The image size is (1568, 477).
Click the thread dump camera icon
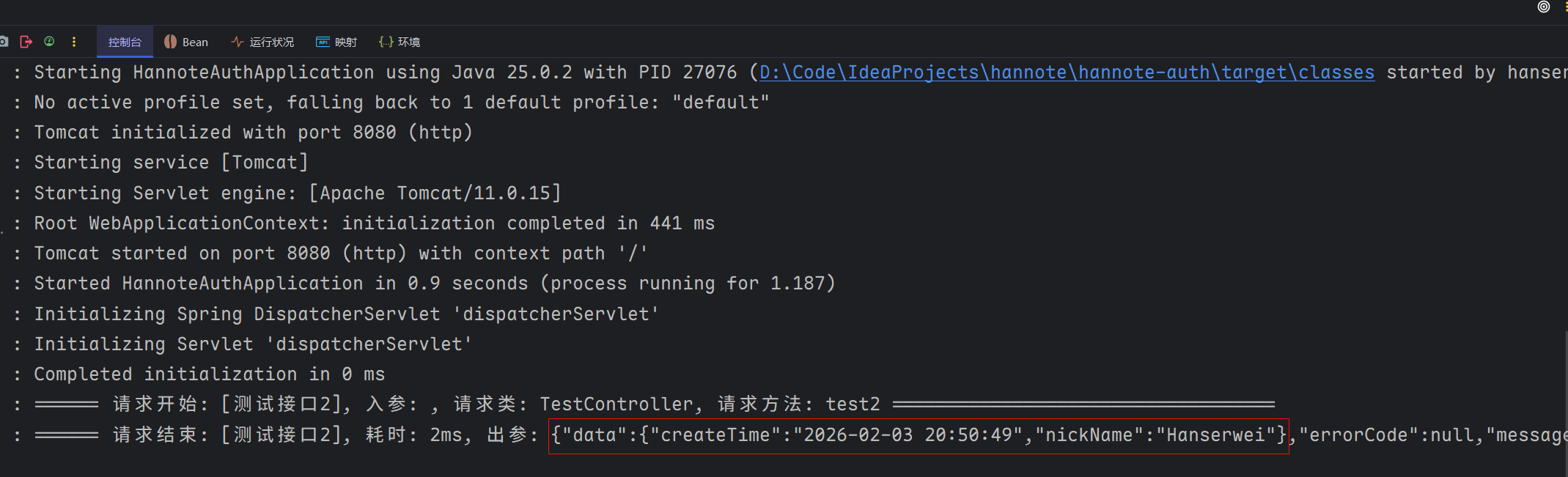[x=4, y=42]
